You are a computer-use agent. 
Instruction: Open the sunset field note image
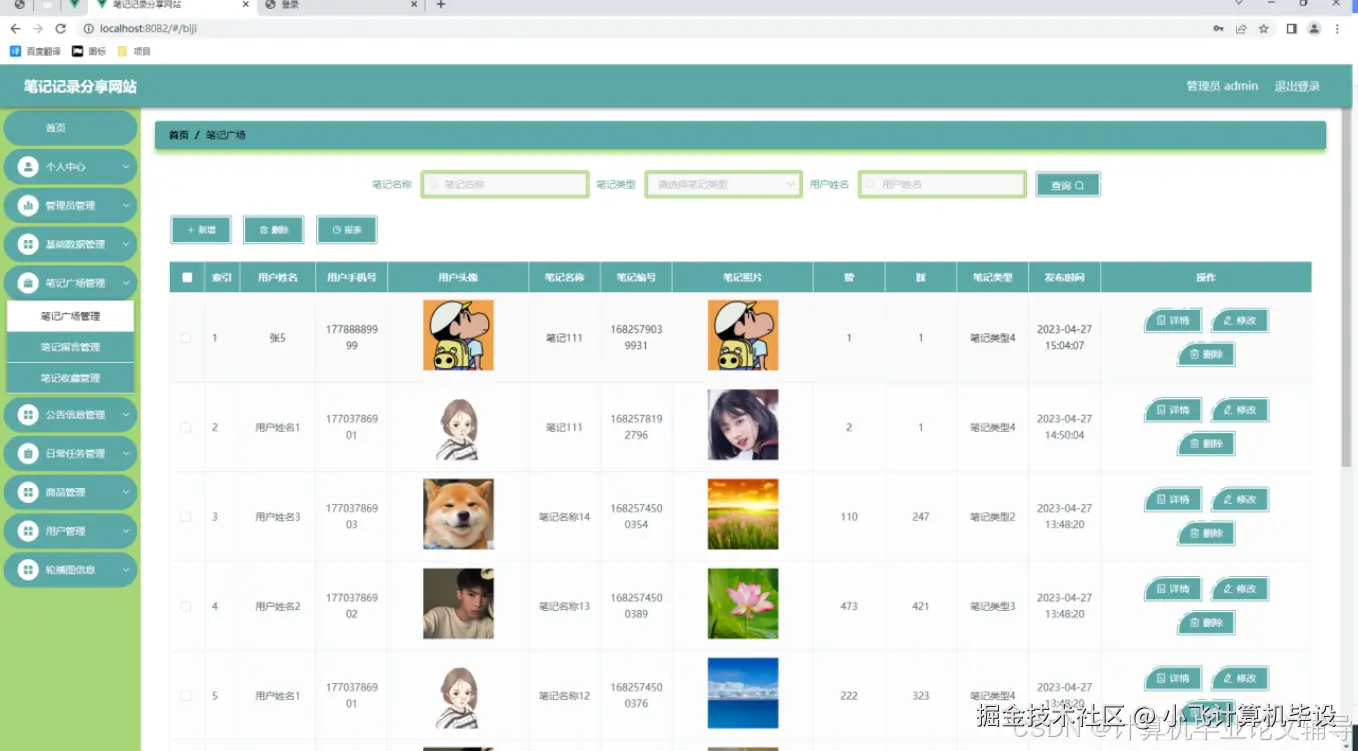pos(743,514)
